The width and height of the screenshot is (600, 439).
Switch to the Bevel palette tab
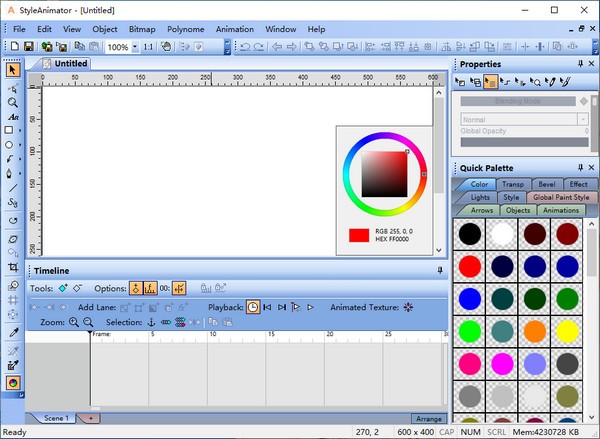pos(547,184)
